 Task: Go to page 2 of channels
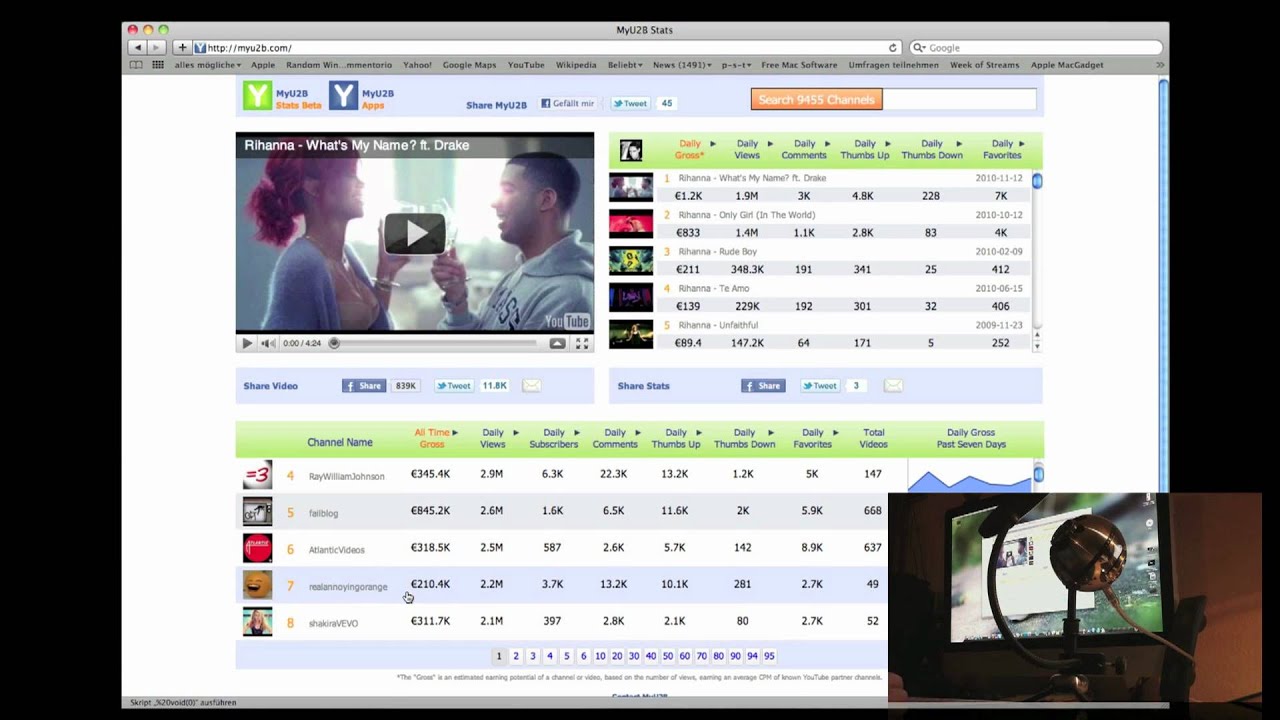point(516,656)
